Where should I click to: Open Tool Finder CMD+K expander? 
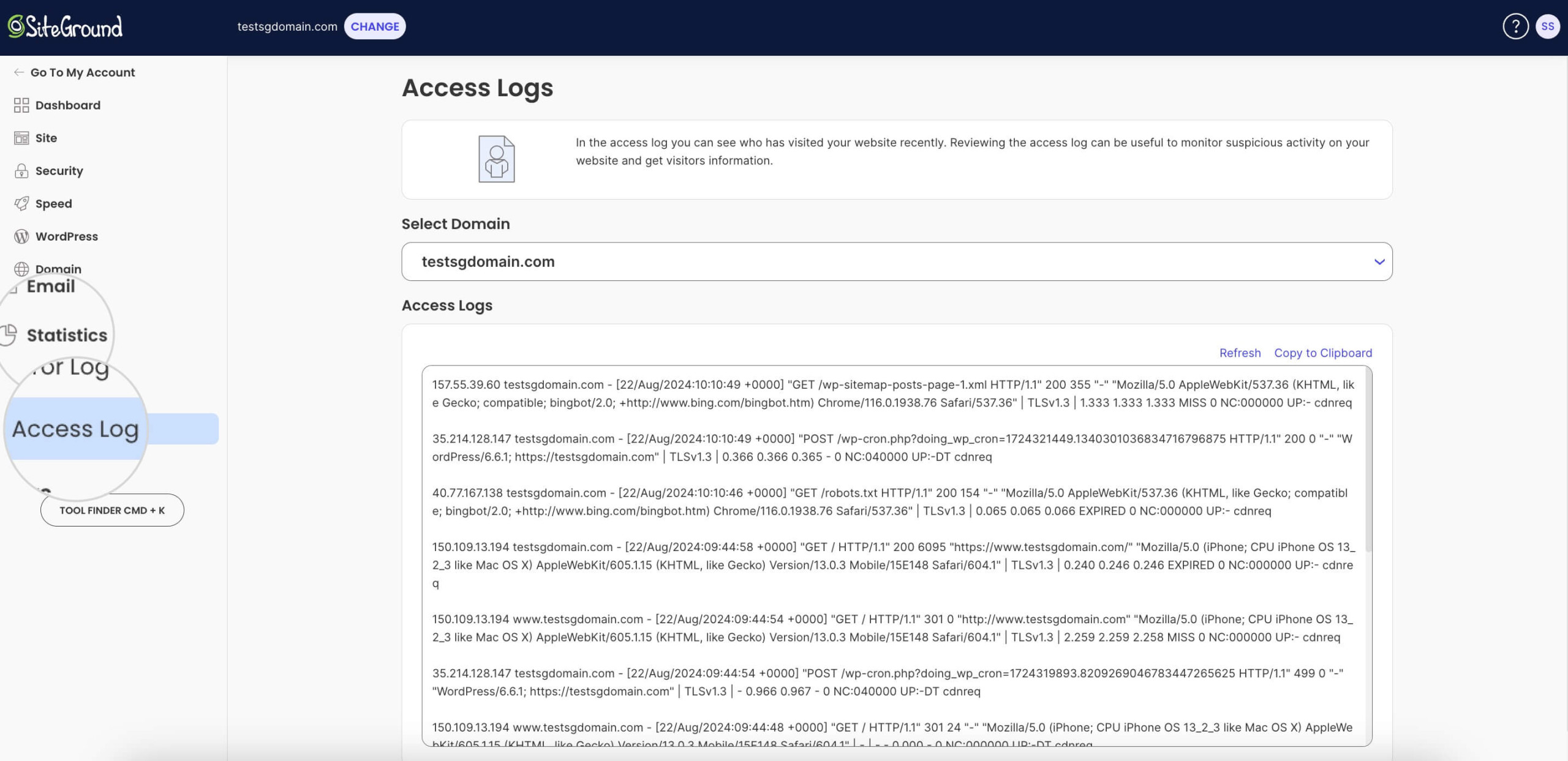click(x=112, y=510)
